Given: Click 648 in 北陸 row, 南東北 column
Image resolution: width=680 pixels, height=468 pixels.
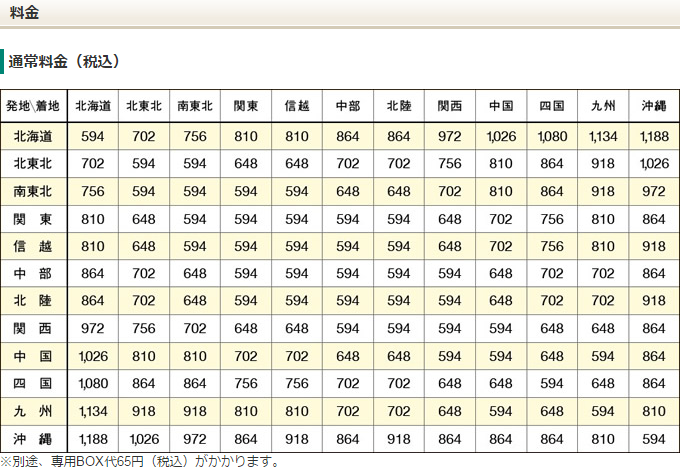Looking at the screenshot, I should (x=195, y=301).
